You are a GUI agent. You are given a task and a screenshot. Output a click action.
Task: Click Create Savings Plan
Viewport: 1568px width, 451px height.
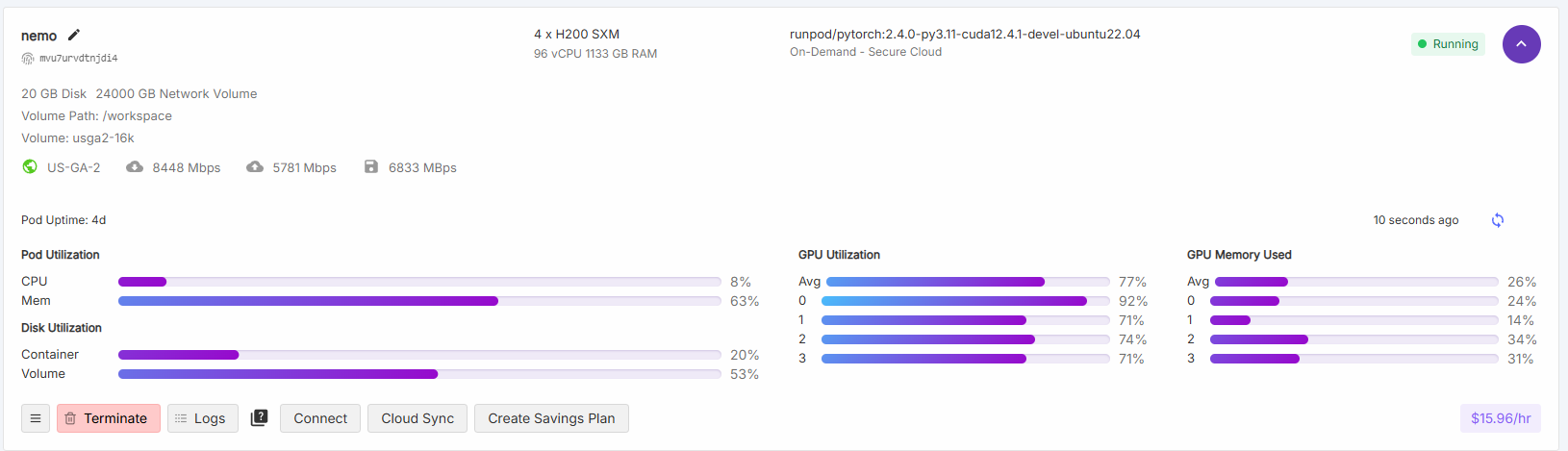pyautogui.click(x=551, y=418)
